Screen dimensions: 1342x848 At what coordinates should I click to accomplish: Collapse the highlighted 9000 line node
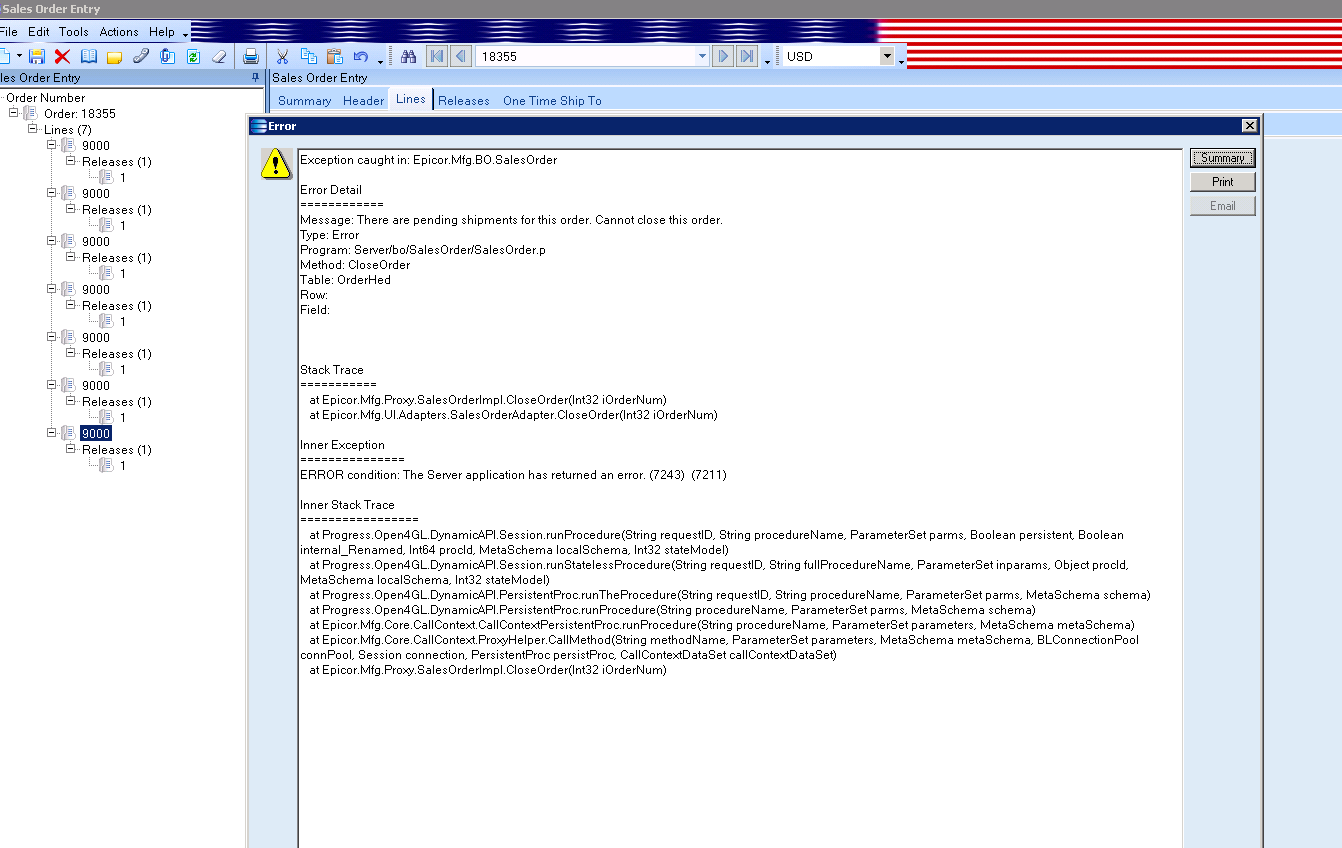point(52,433)
